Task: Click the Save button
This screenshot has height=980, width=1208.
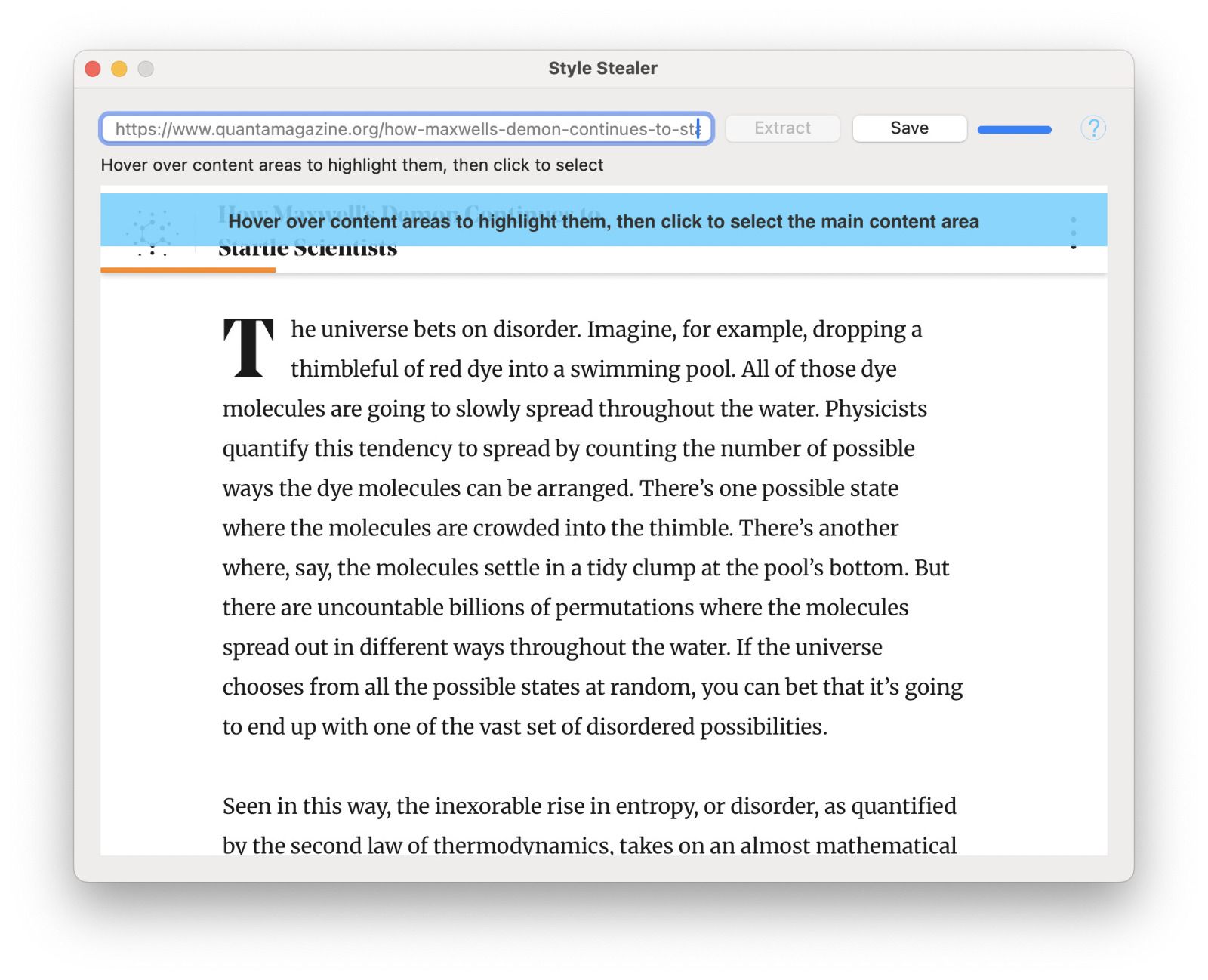Action: [x=909, y=128]
